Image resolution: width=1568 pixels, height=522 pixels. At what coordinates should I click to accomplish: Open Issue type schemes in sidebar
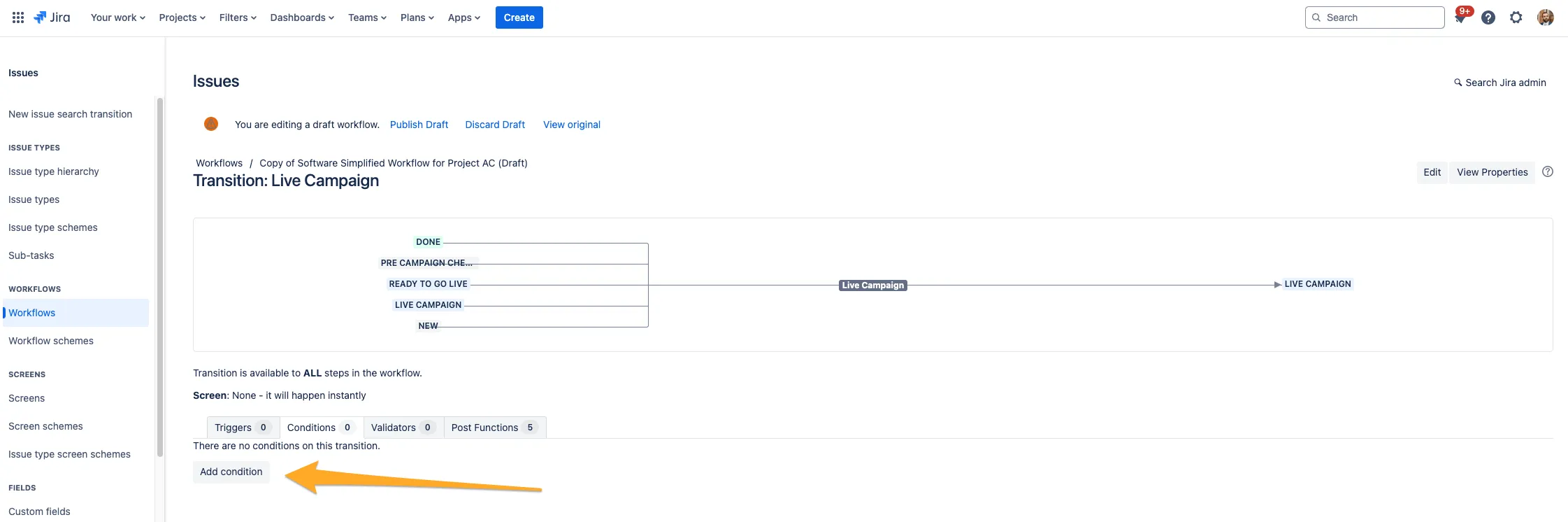53,227
